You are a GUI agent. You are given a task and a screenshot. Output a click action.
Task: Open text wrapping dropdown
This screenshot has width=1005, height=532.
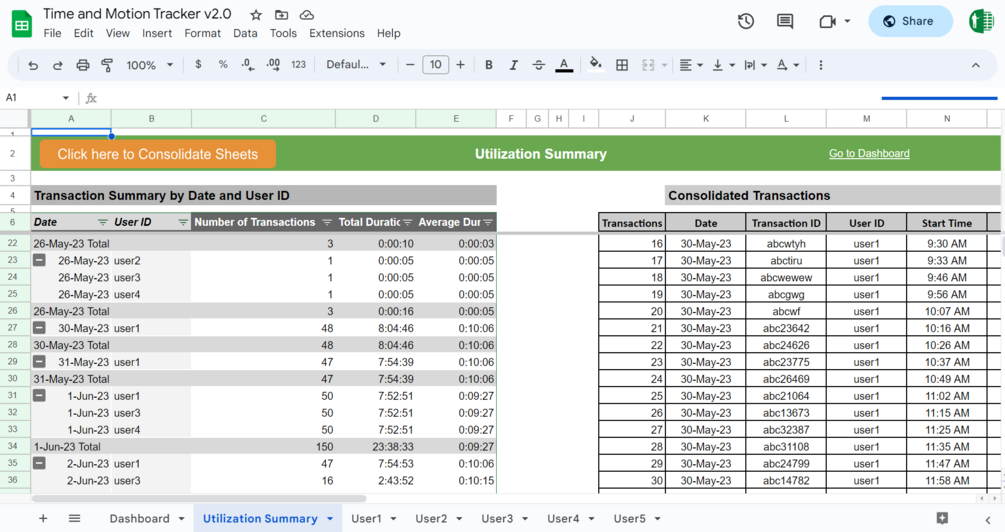pyautogui.click(x=755, y=65)
